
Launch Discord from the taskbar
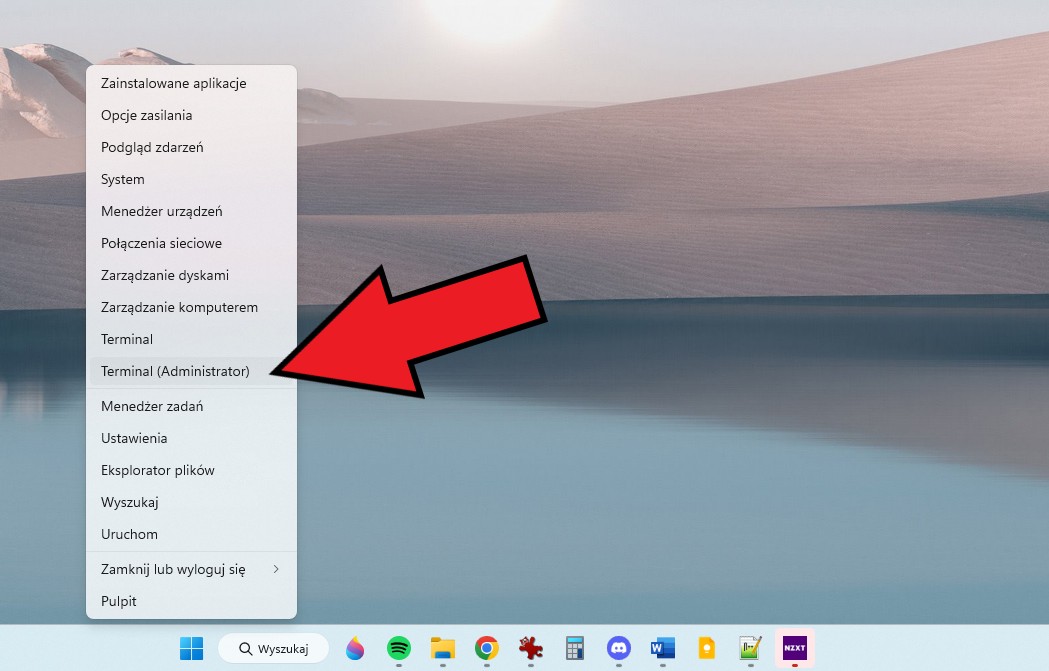click(x=618, y=648)
